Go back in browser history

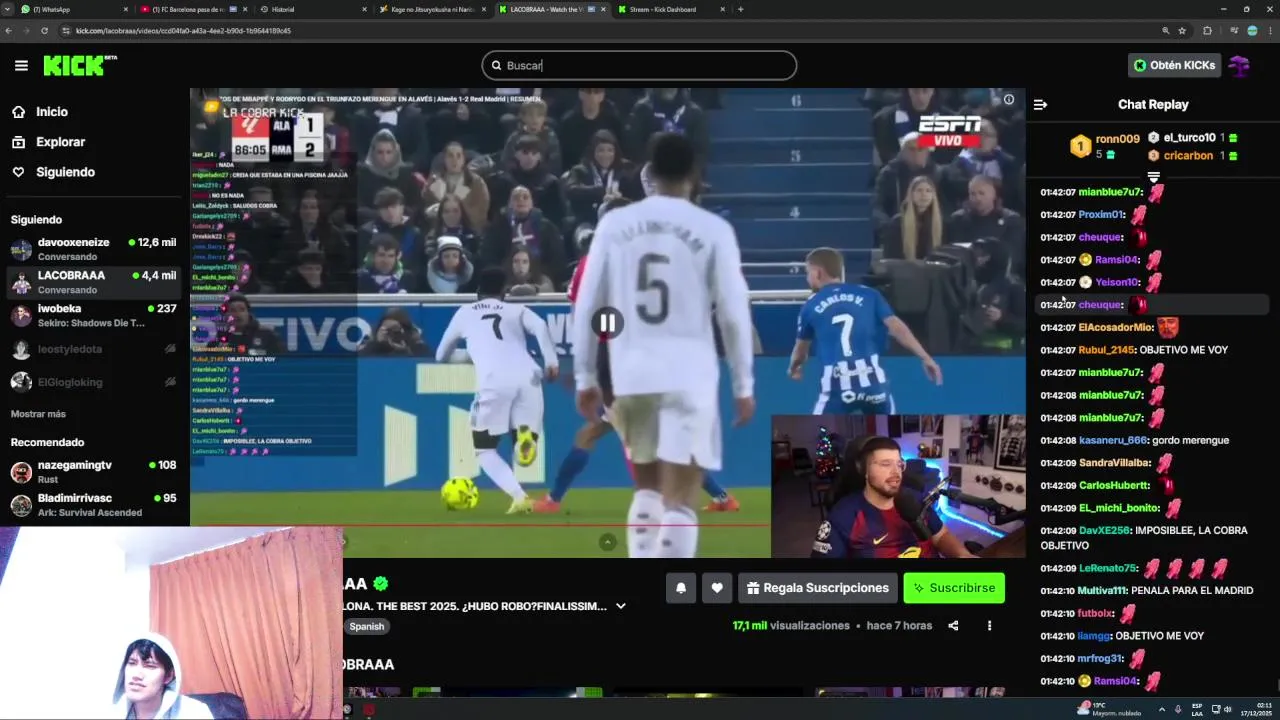tap(8, 31)
